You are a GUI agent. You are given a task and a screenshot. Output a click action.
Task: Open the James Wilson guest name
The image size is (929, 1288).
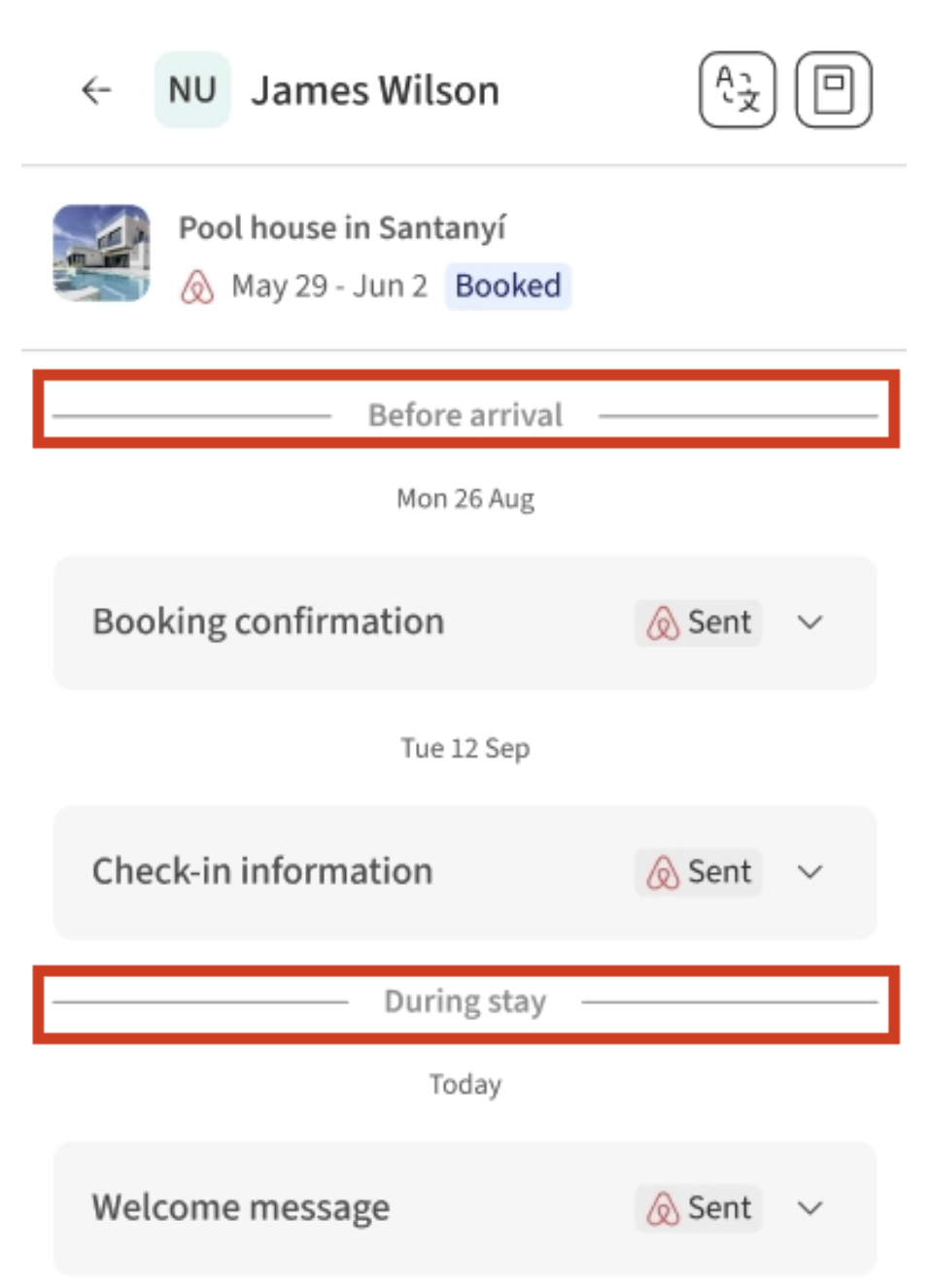375,91
